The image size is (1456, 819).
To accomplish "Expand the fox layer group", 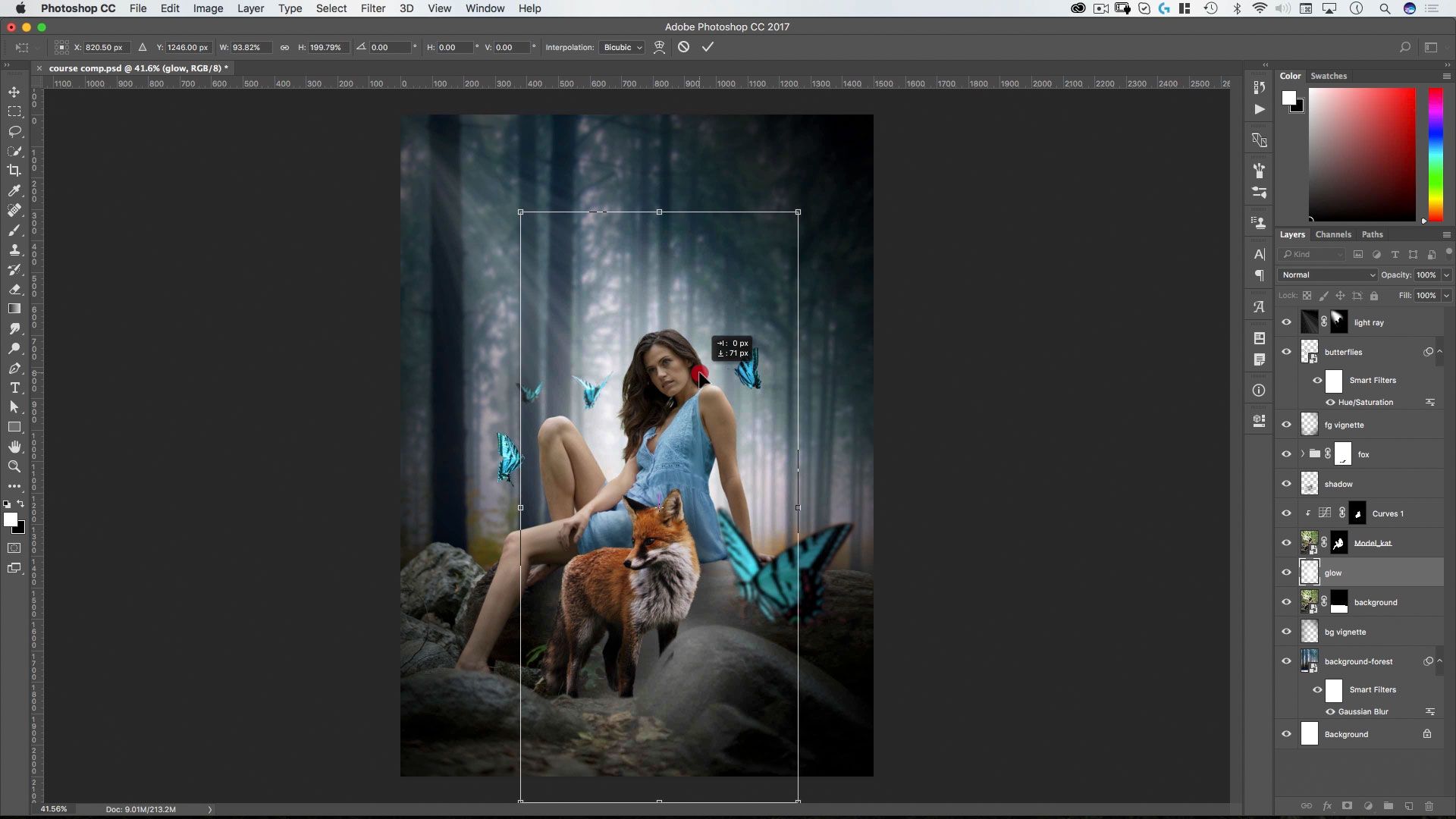I will point(1303,454).
